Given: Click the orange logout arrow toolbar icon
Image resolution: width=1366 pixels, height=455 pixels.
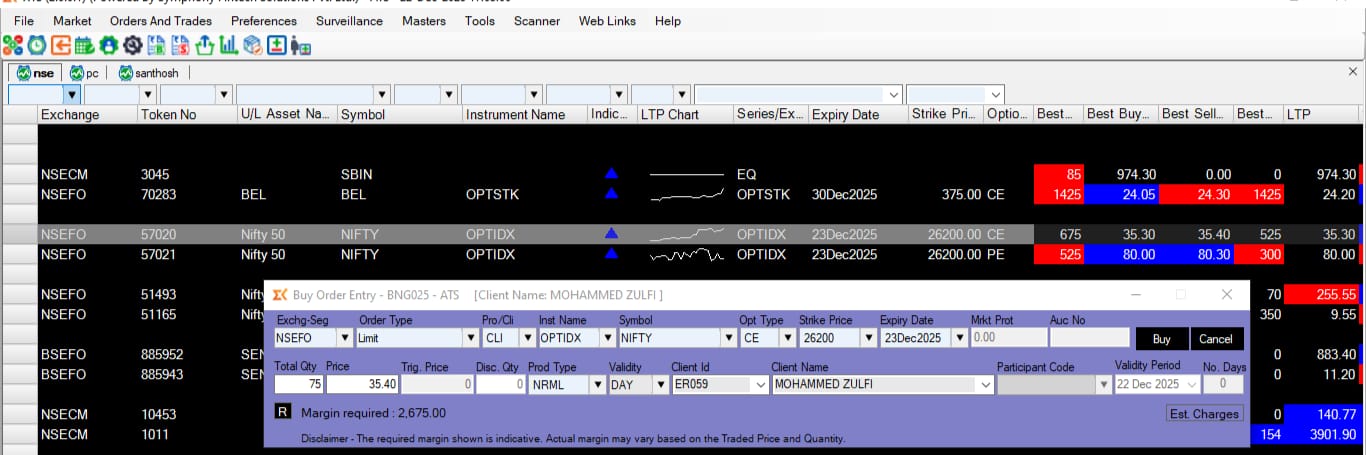Looking at the screenshot, I should 60,45.
